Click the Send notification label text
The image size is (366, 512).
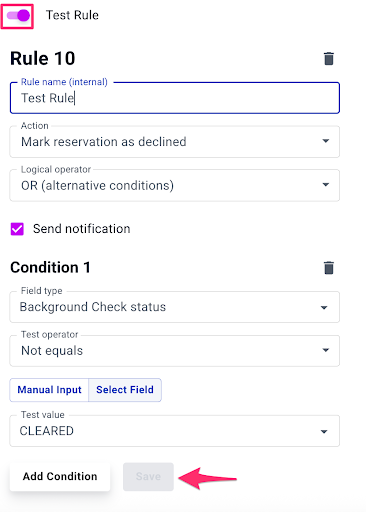tap(81, 229)
